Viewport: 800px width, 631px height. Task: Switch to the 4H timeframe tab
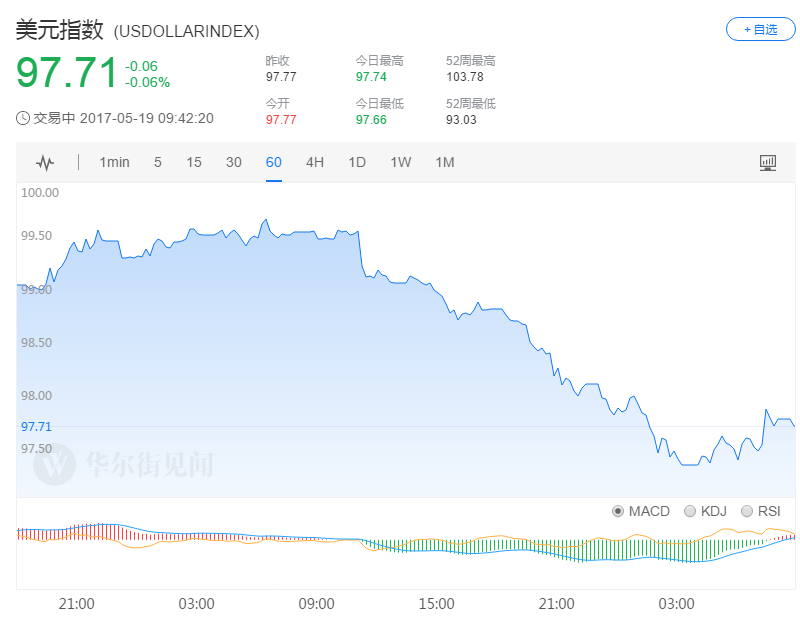pyautogui.click(x=315, y=163)
